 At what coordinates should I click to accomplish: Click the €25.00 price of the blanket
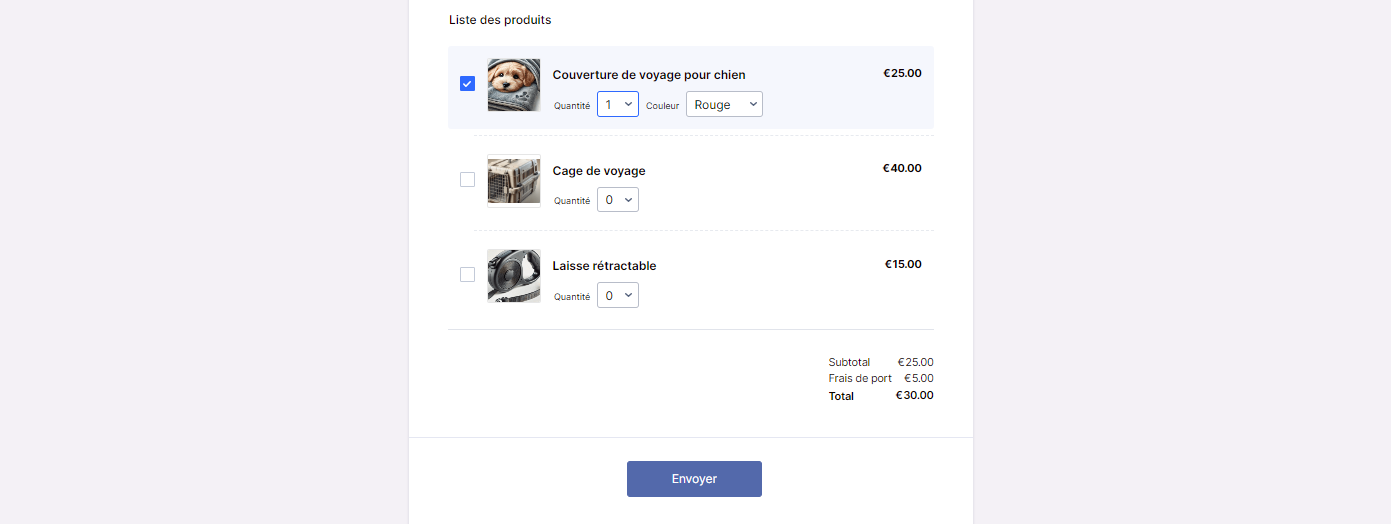point(902,73)
